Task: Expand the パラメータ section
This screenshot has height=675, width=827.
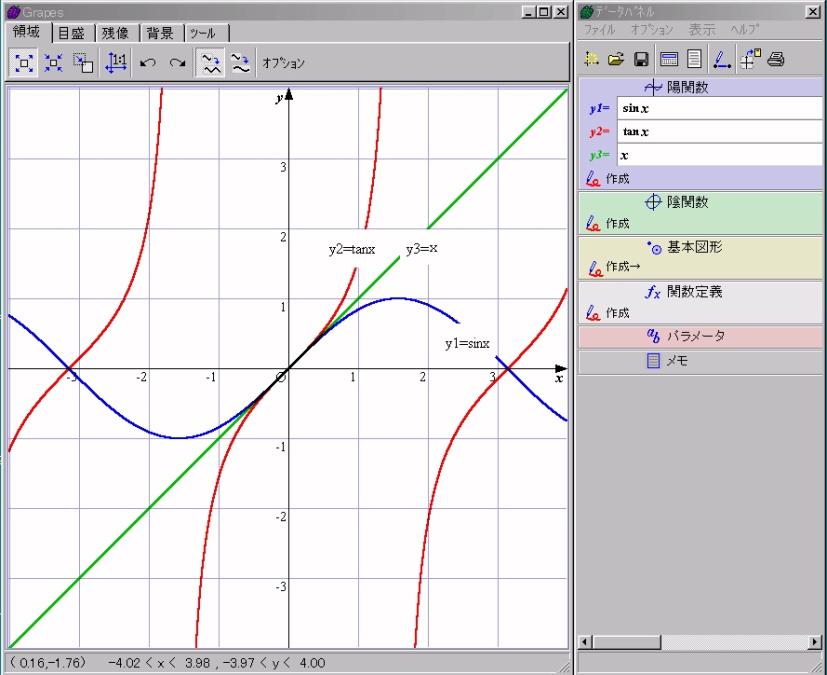Action: coord(700,336)
